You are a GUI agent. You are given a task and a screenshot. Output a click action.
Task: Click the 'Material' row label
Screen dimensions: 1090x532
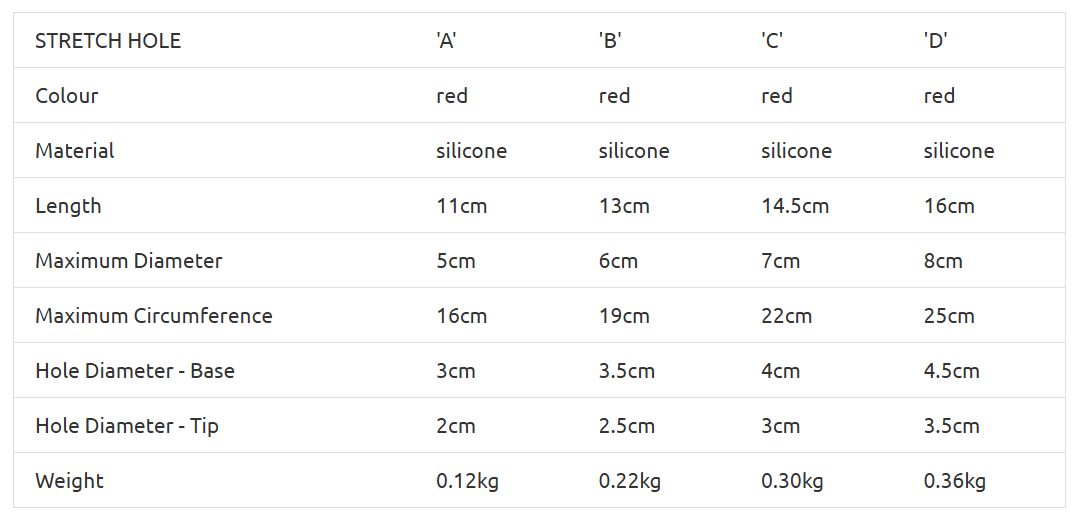(75, 151)
